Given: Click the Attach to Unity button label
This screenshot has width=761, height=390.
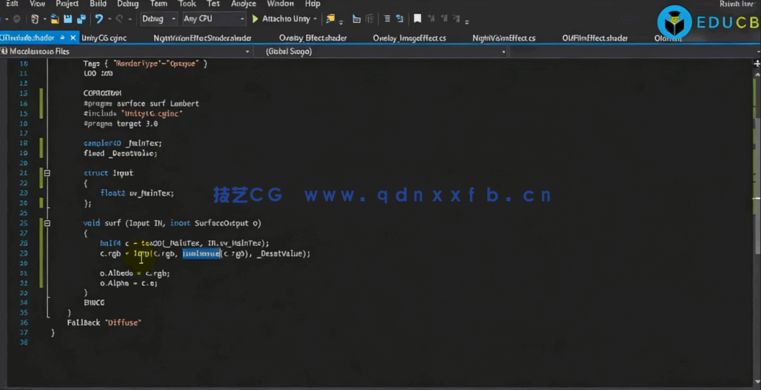Looking at the screenshot, I should (x=285, y=19).
